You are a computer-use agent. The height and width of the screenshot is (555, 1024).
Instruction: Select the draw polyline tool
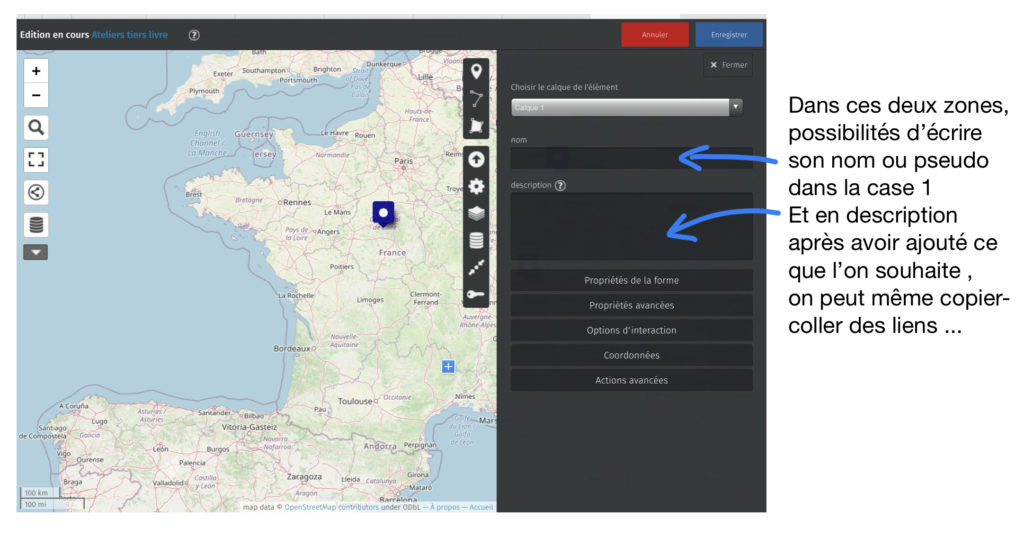476,99
